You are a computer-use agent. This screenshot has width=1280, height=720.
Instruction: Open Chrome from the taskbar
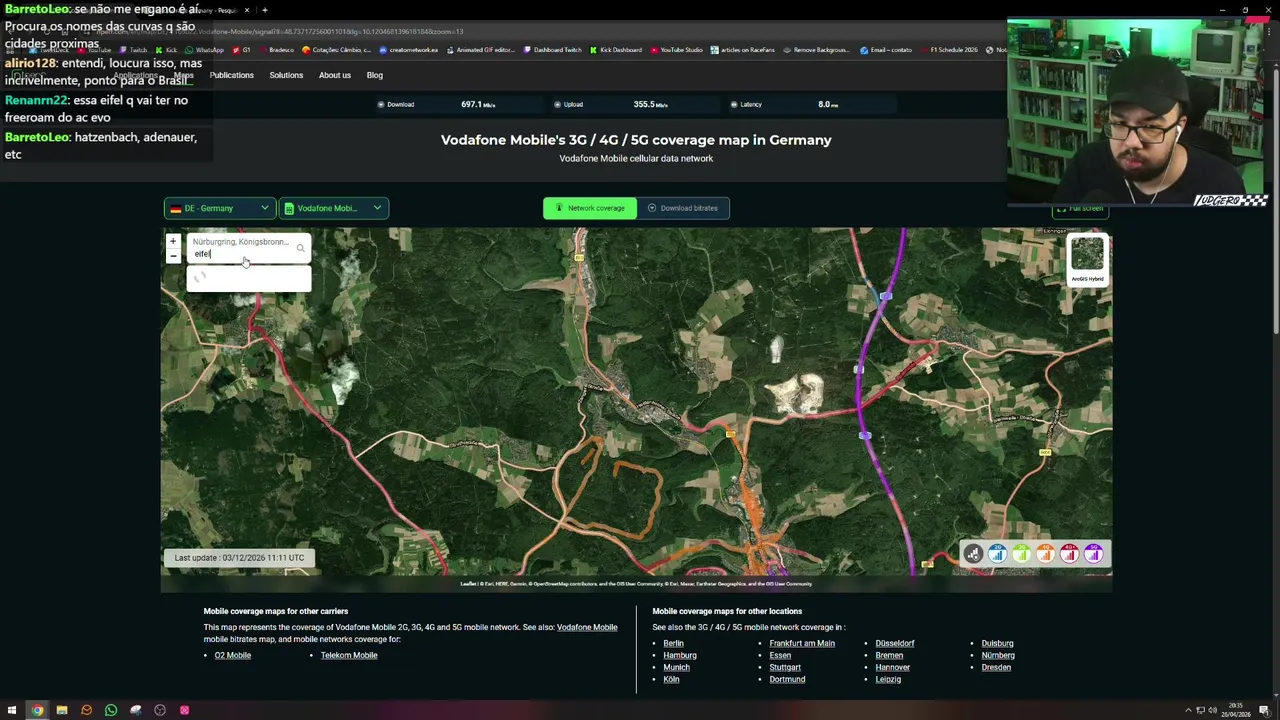pyautogui.click(x=37, y=710)
